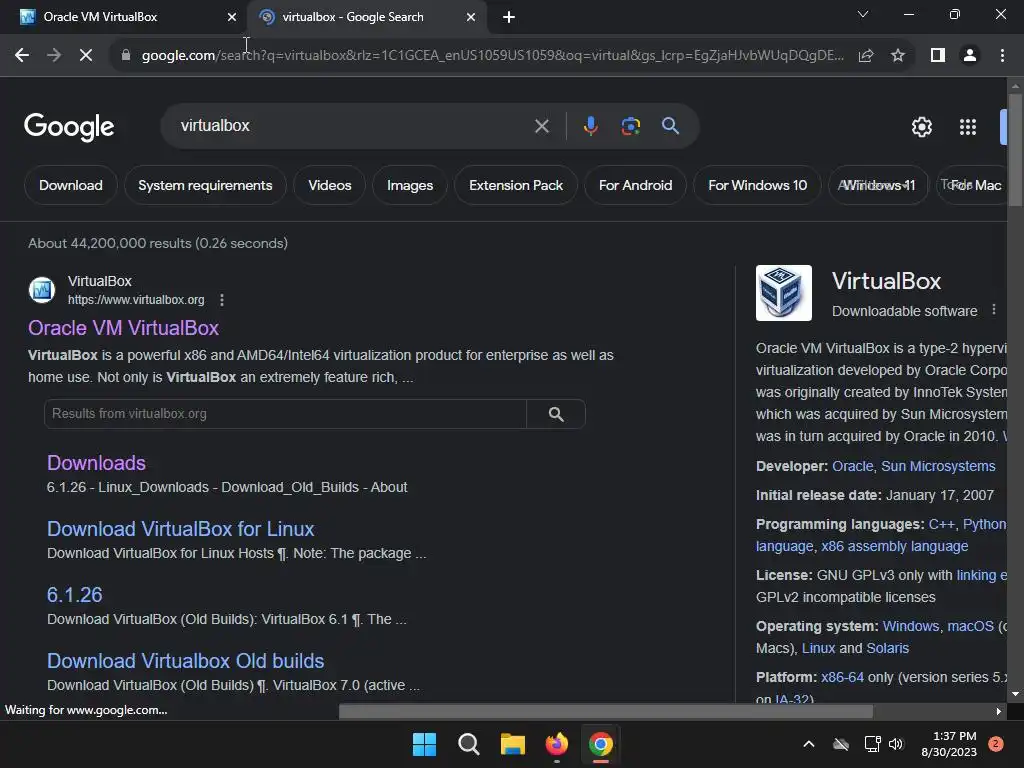Open the Downloads sitelink
Viewport: 1024px width, 768px height.
[96, 463]
